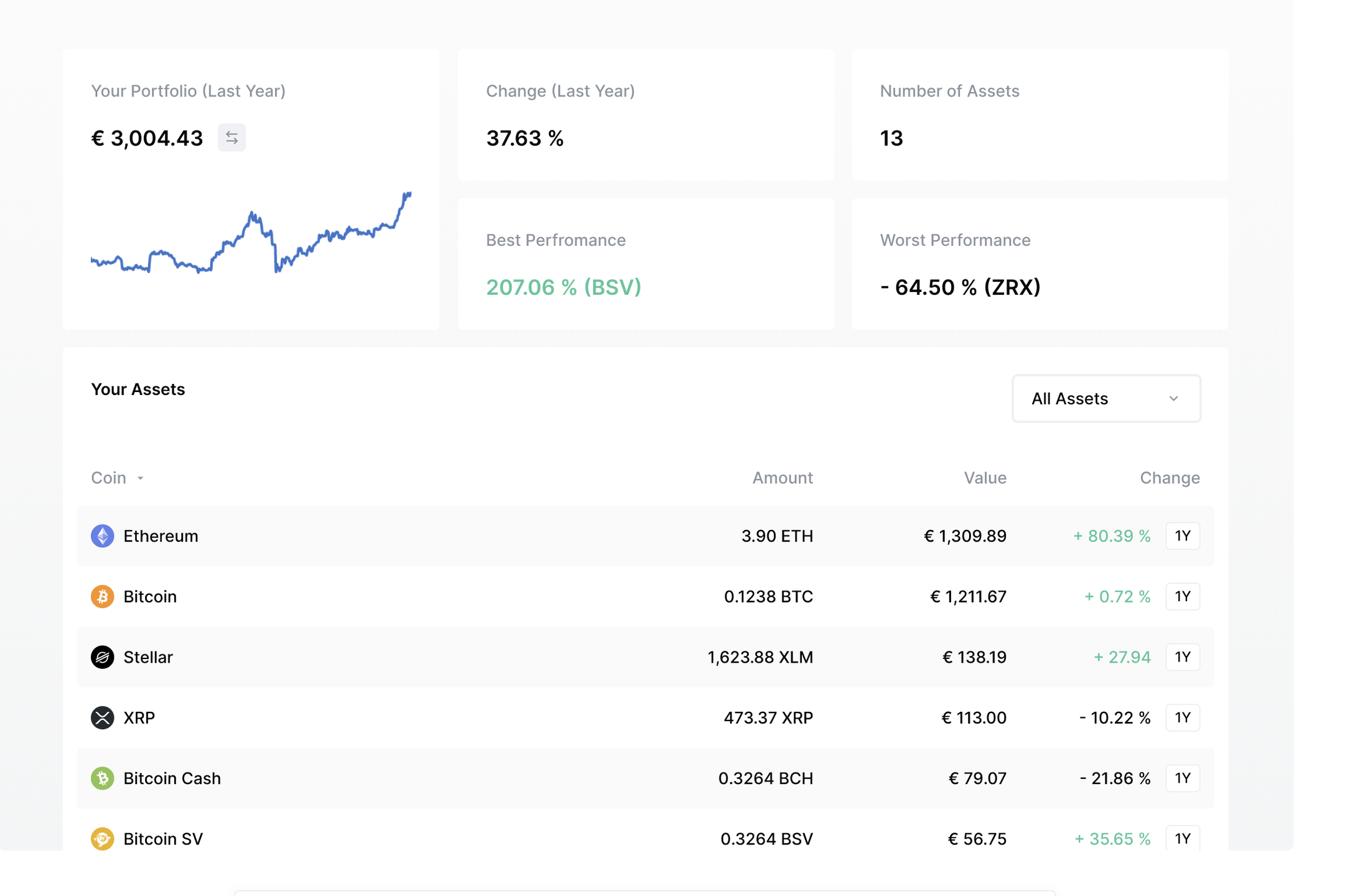Open the All Assets filter dropdown
Image resolution: width=1352 pixels, height=896 pixels.
[x=1106, y=399]
